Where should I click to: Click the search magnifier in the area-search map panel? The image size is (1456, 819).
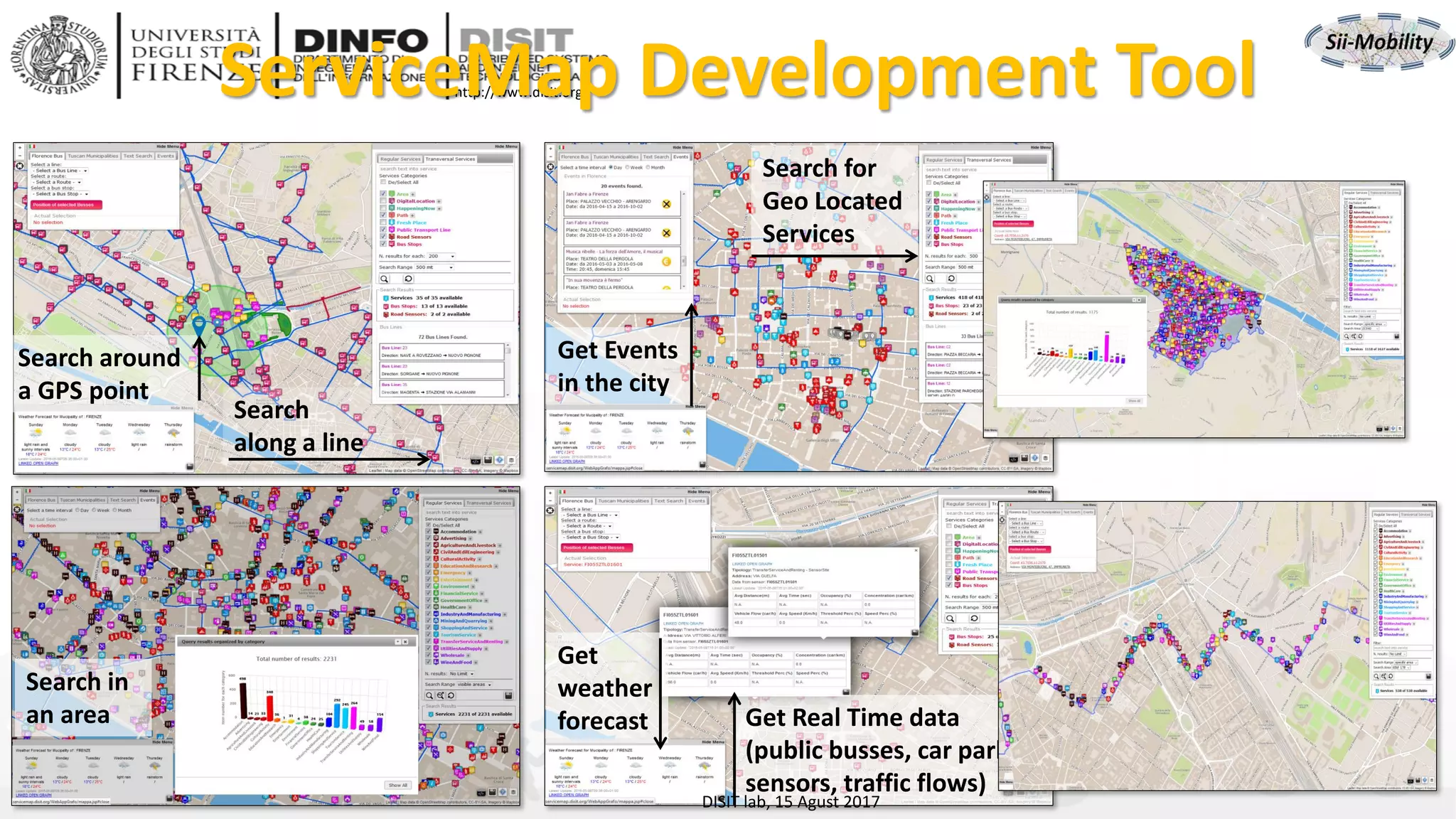click(429, 695)
